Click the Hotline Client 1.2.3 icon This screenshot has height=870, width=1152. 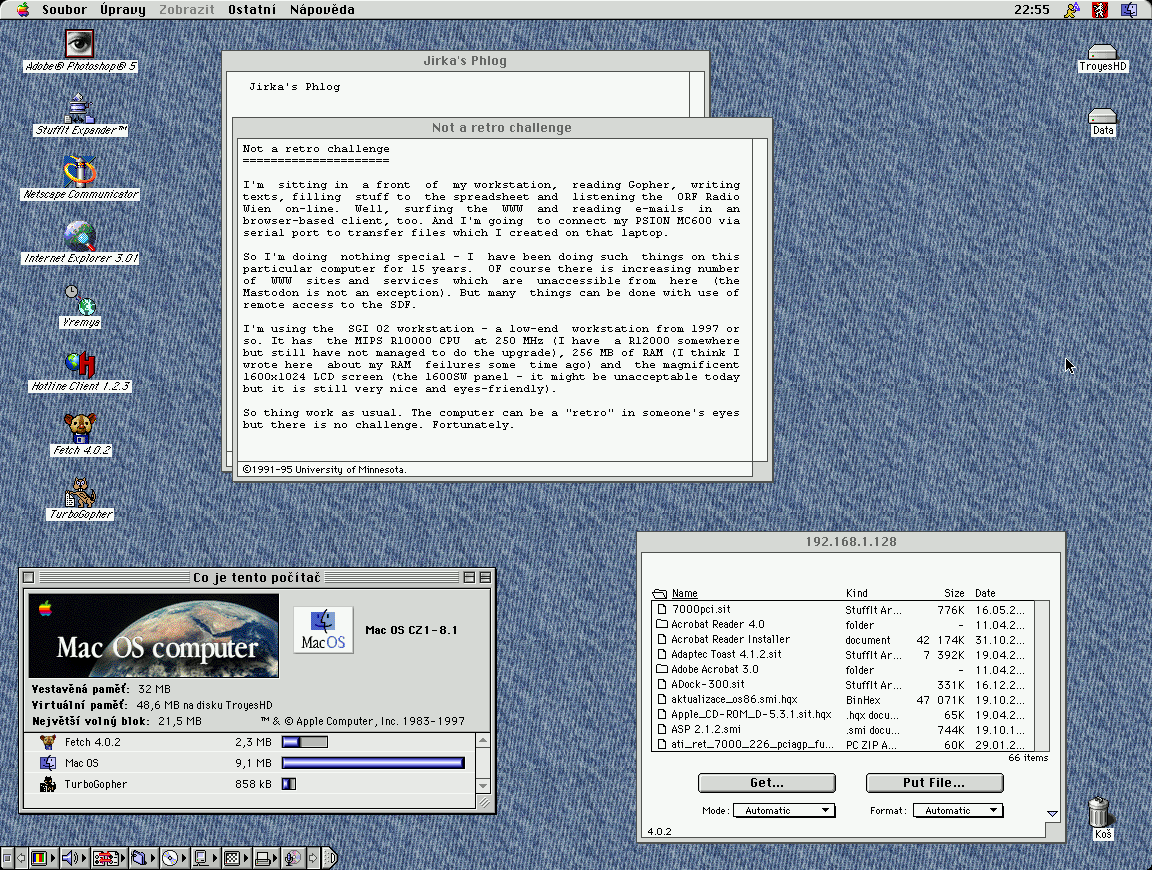pyautogui.click(x=79, y=364)
